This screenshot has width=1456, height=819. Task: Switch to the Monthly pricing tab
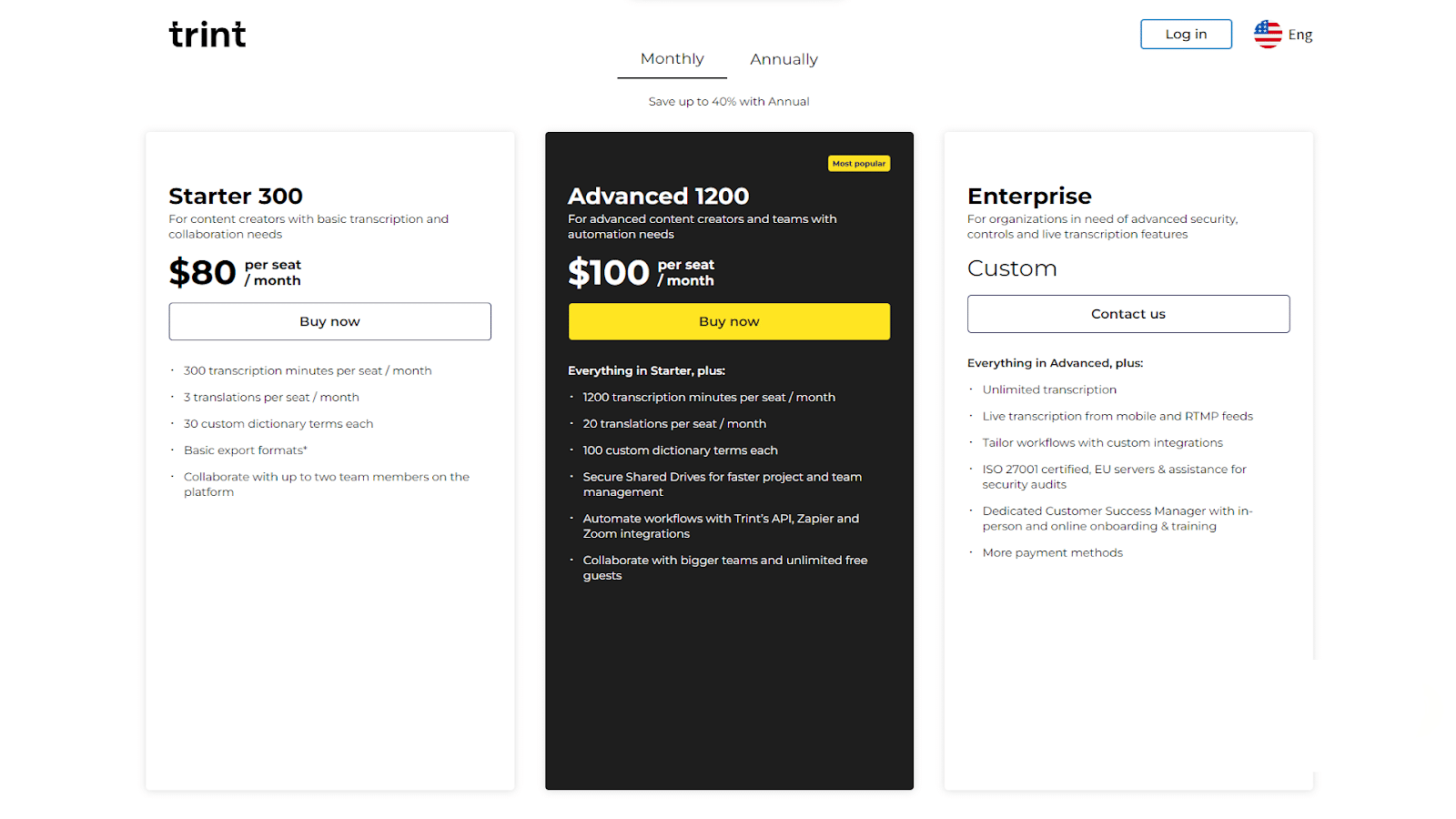(672, 58)
